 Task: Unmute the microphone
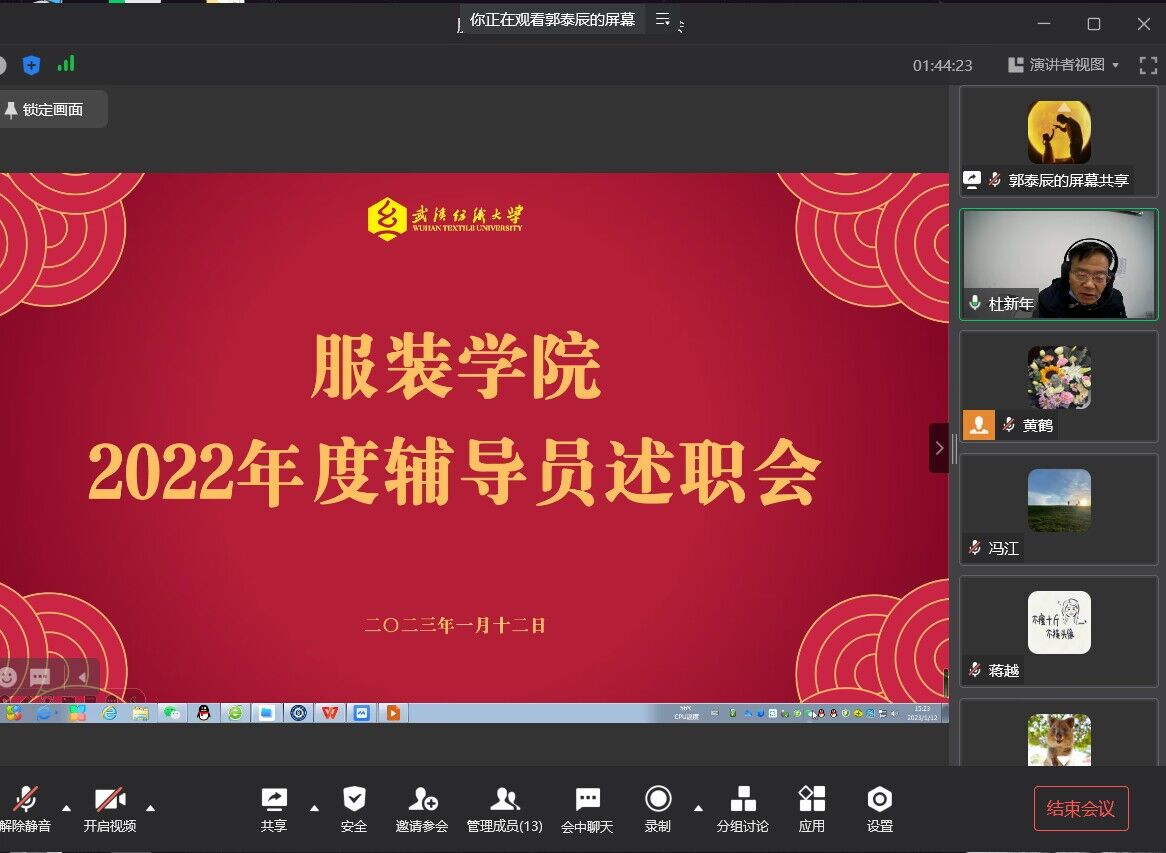[25, 799]
